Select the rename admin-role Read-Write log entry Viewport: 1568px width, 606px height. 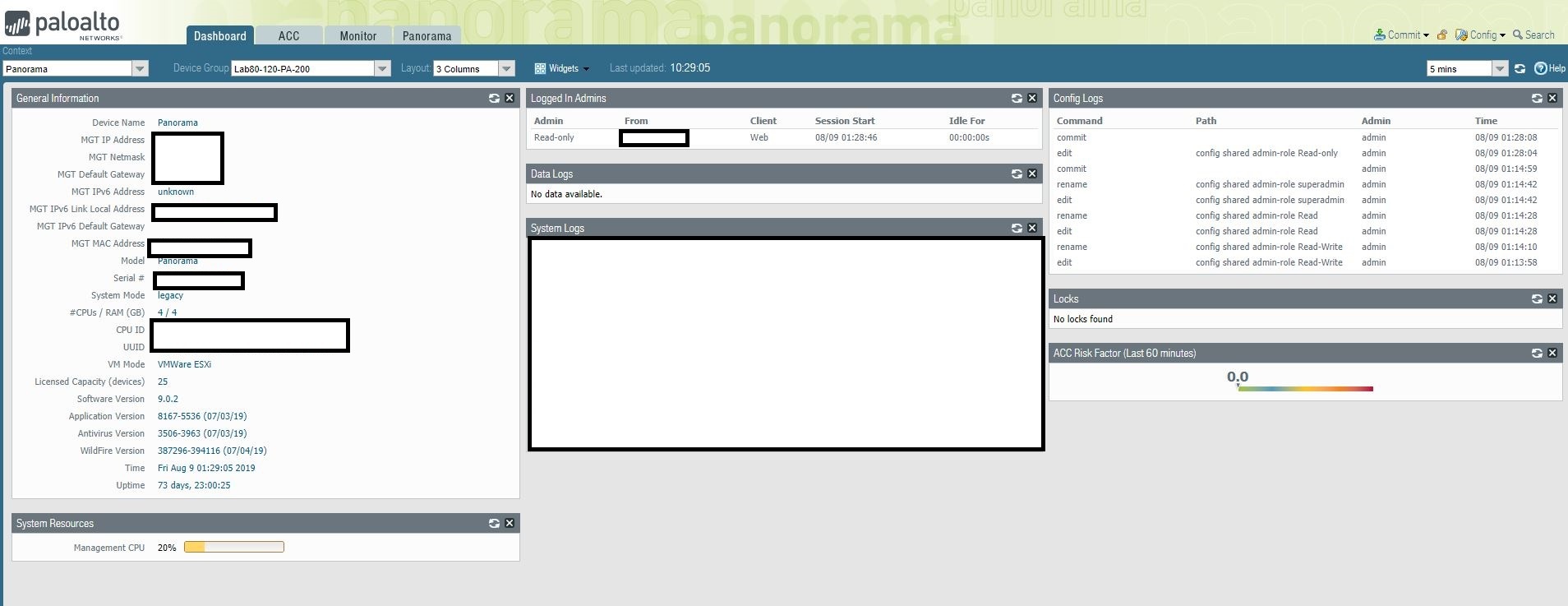click(1305, 247)
